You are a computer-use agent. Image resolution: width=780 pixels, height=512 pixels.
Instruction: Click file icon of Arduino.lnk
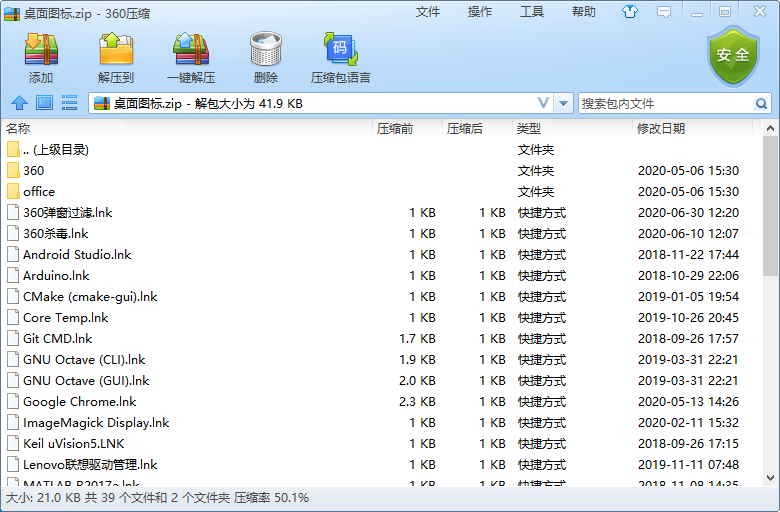13,275
